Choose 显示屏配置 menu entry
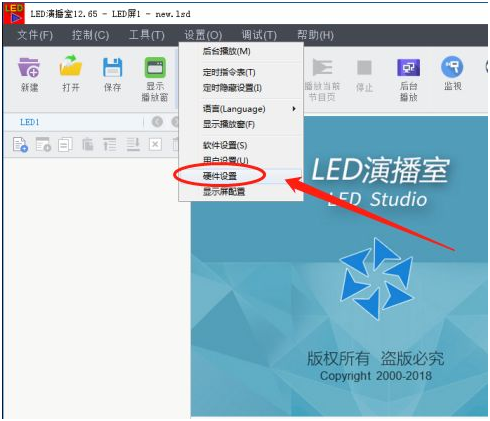The image size is (490, 421). (x=224, y=192)
